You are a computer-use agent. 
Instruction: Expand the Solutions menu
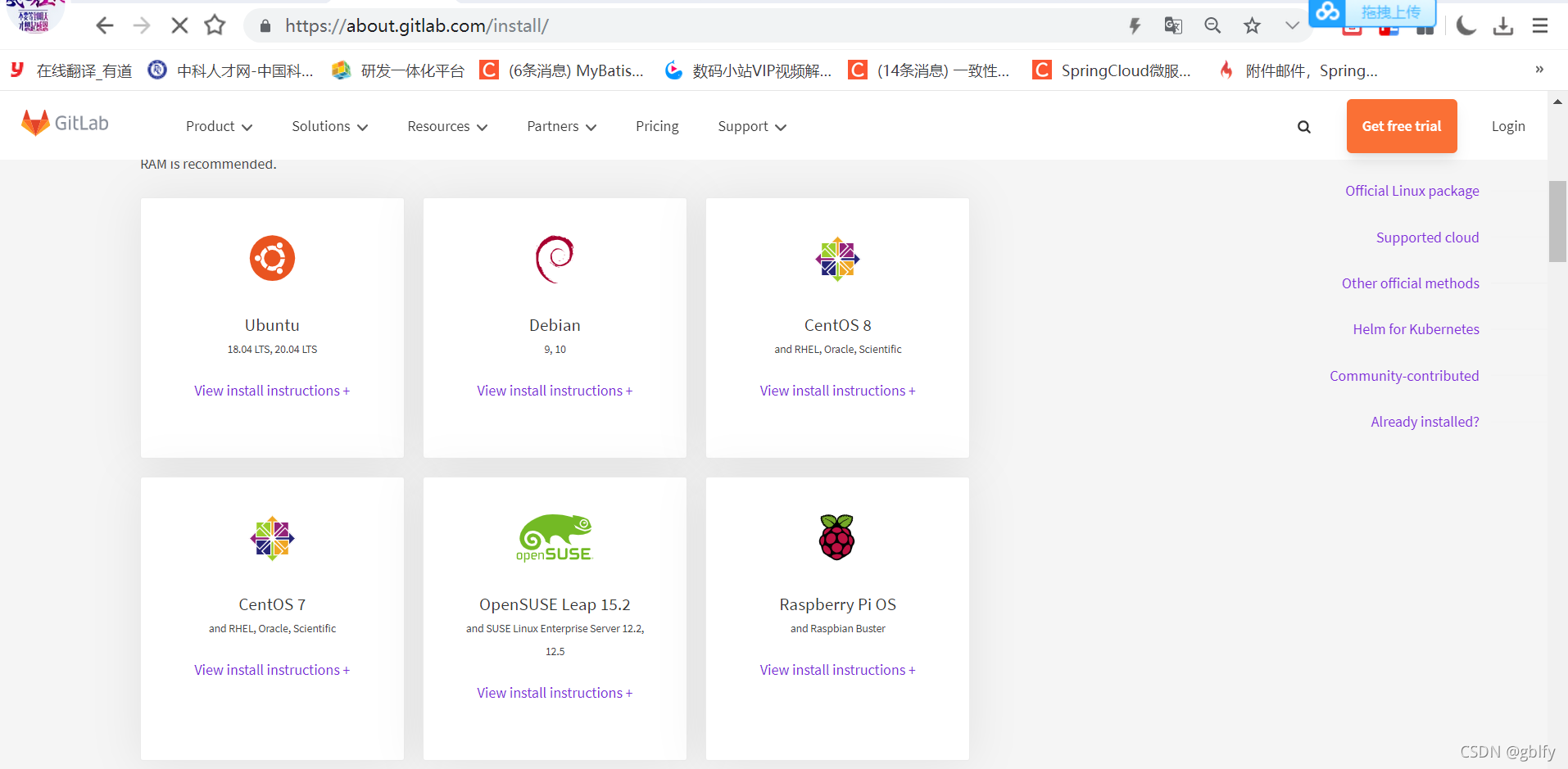click(330, 126)
